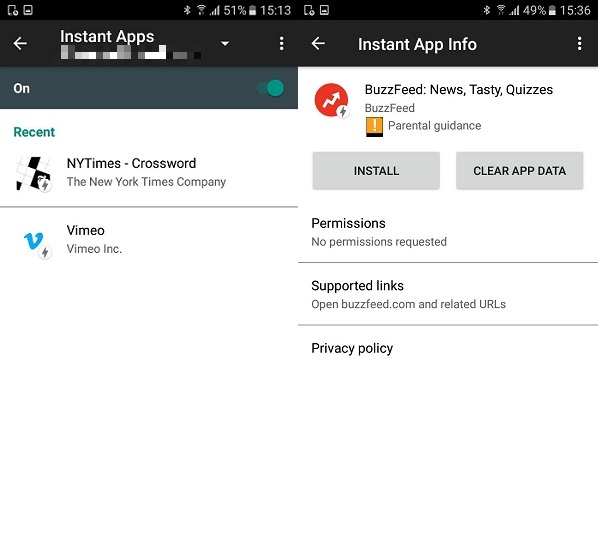Open the NYTimes Crossword app icon
This screenshot has width=598, height=533.
click(x=34, y=173)
